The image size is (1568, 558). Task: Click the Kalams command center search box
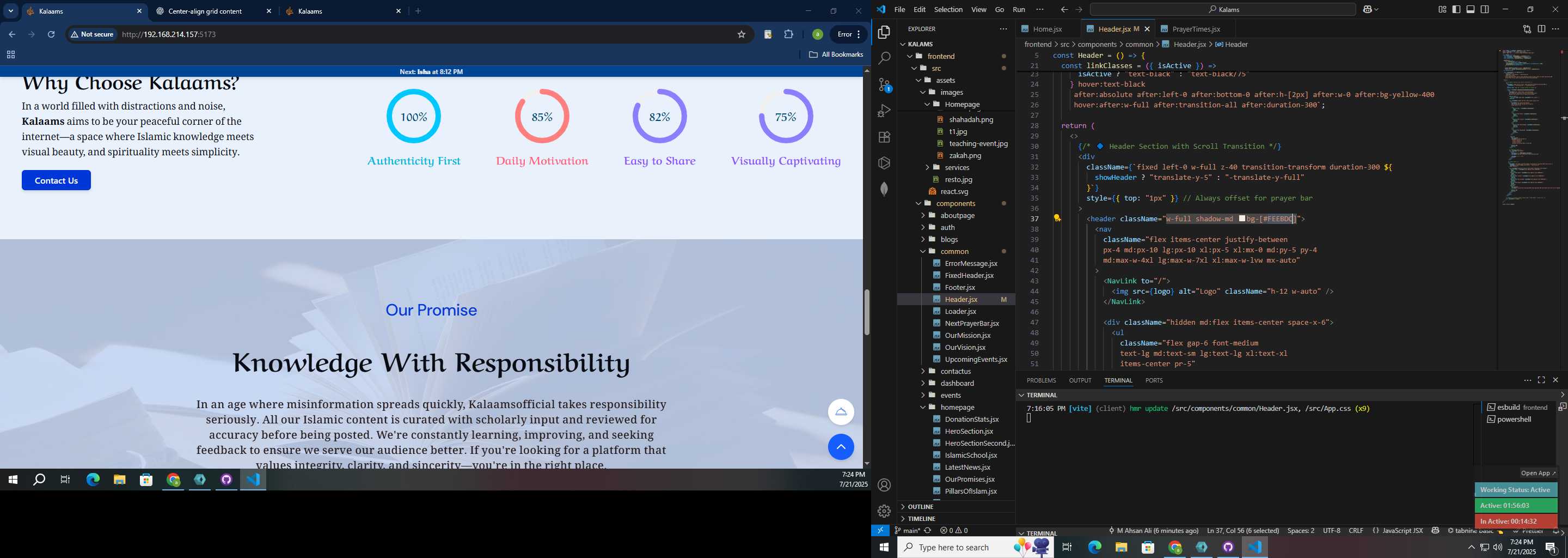pos(1222,10)
